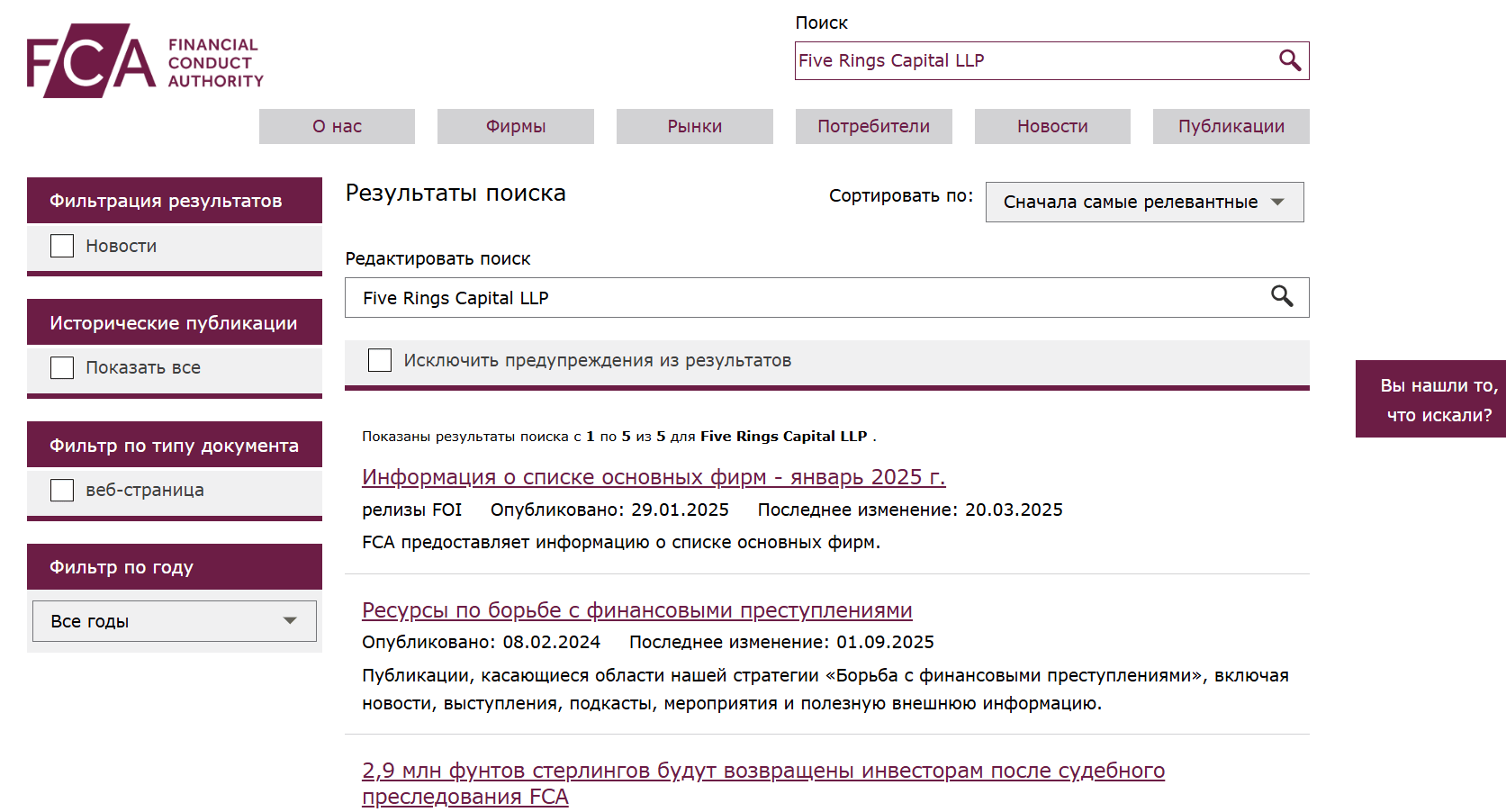Click the Последнее изменение: 20.03.2025 text

click(910, 510)
